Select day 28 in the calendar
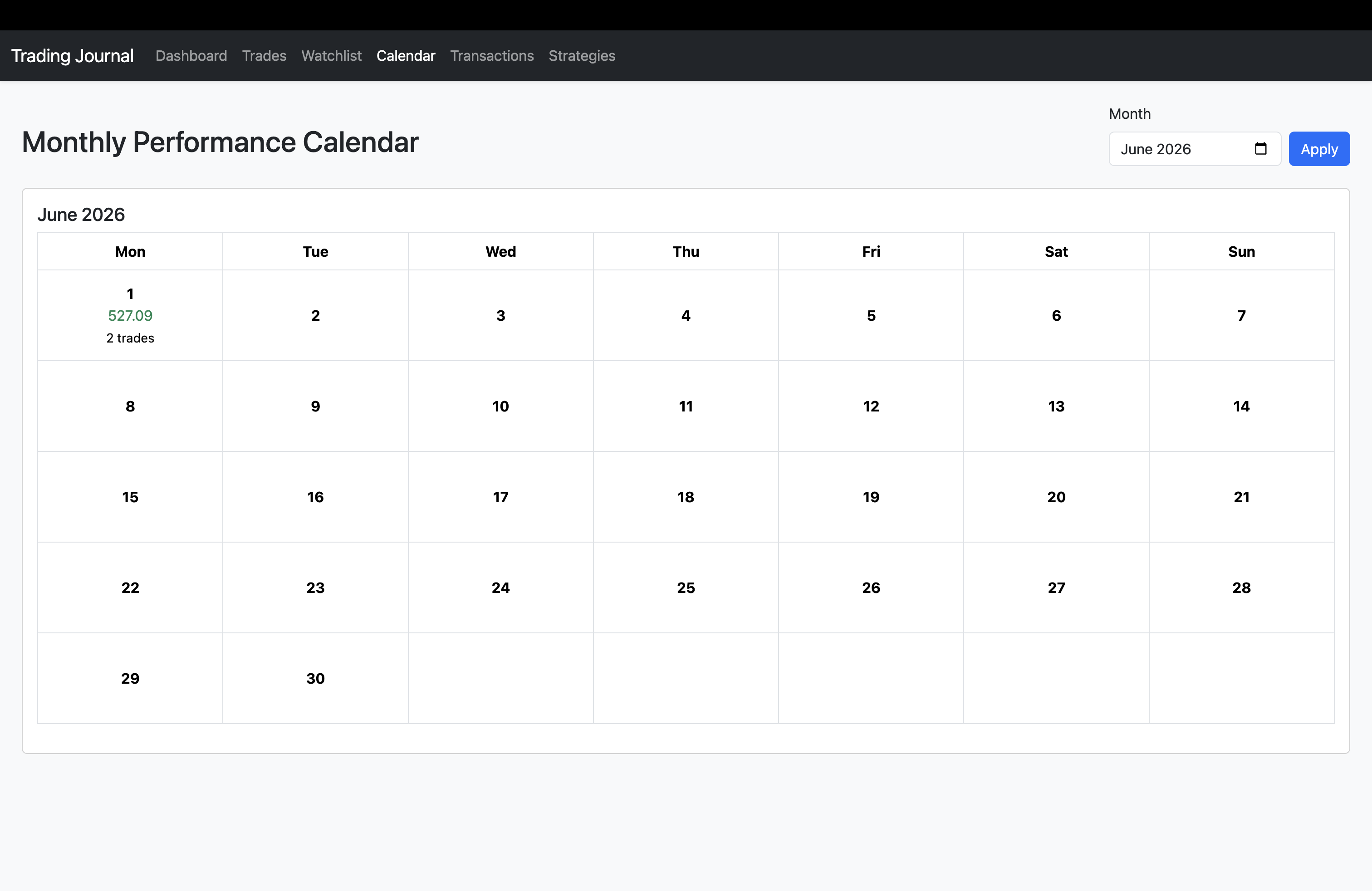Screen dimensions: 1372x891 (1242, 588)
